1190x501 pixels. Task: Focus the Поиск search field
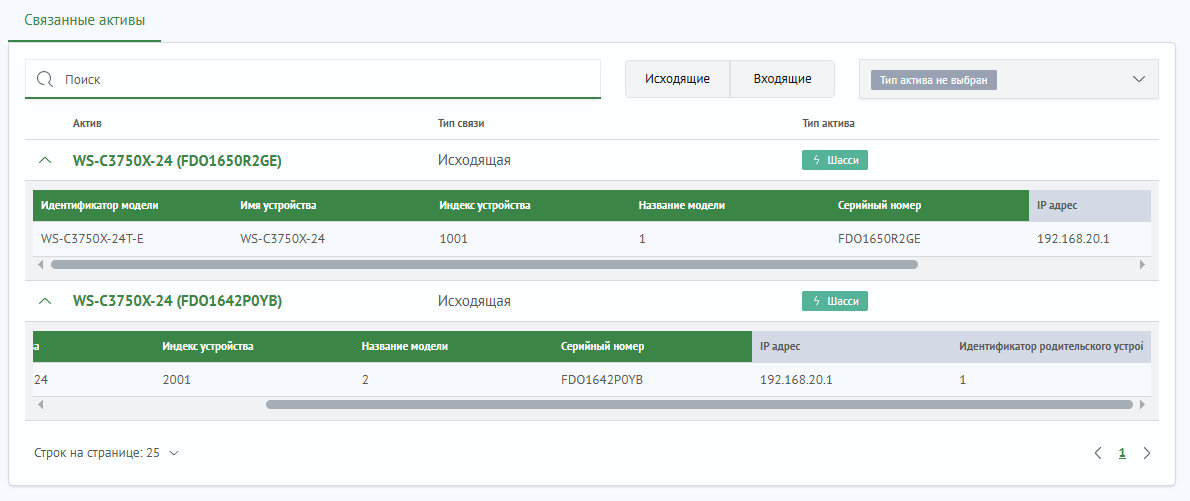(313, 79)
